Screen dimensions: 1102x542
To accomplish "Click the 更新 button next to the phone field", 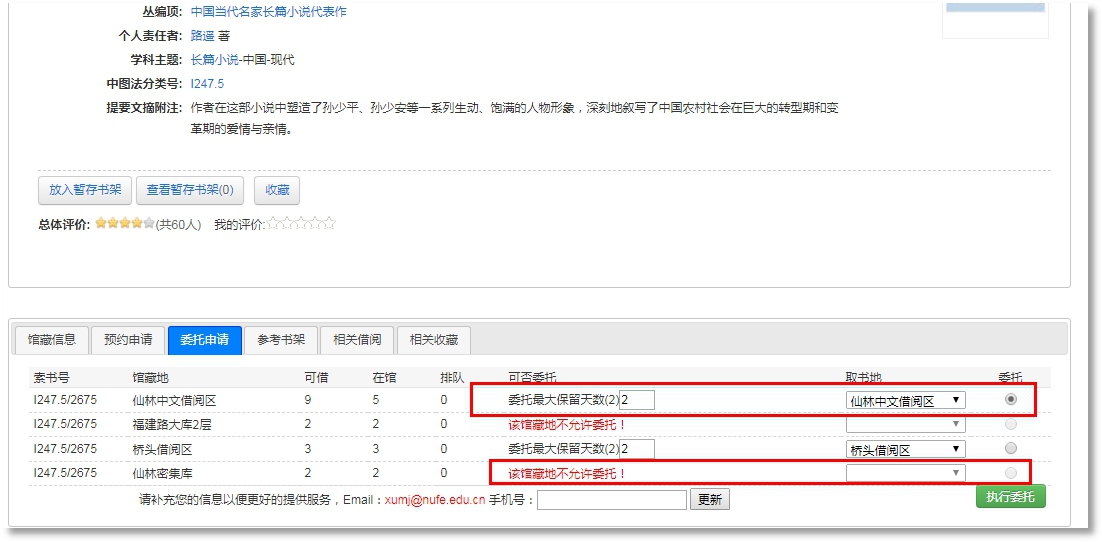I will pyautogui.click(x=709, y=499).
